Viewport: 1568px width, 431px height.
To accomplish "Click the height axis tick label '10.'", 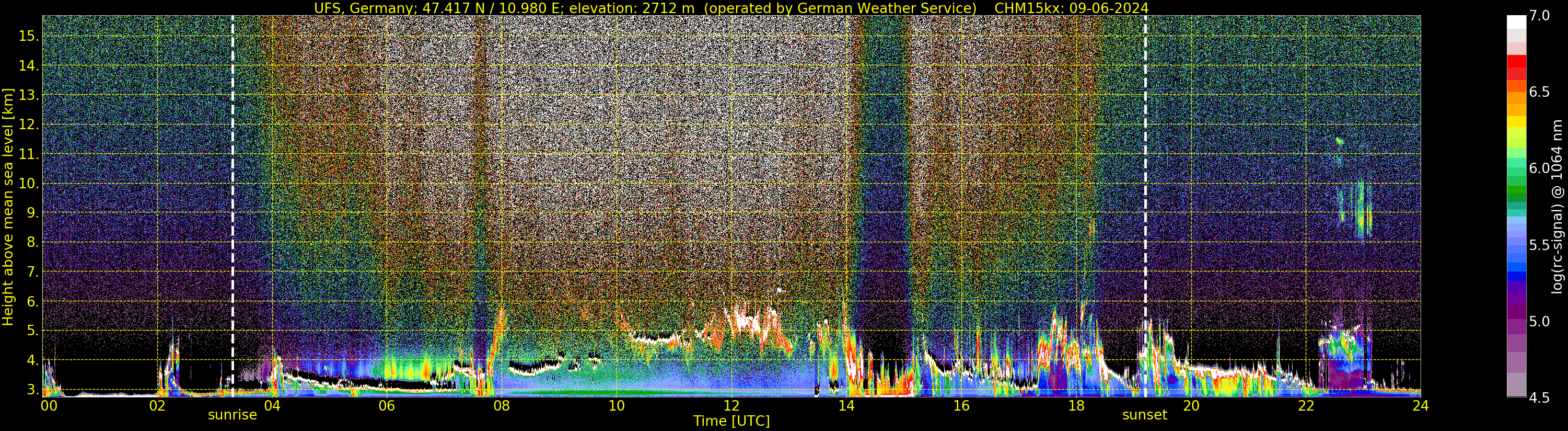I will (29, 184).
